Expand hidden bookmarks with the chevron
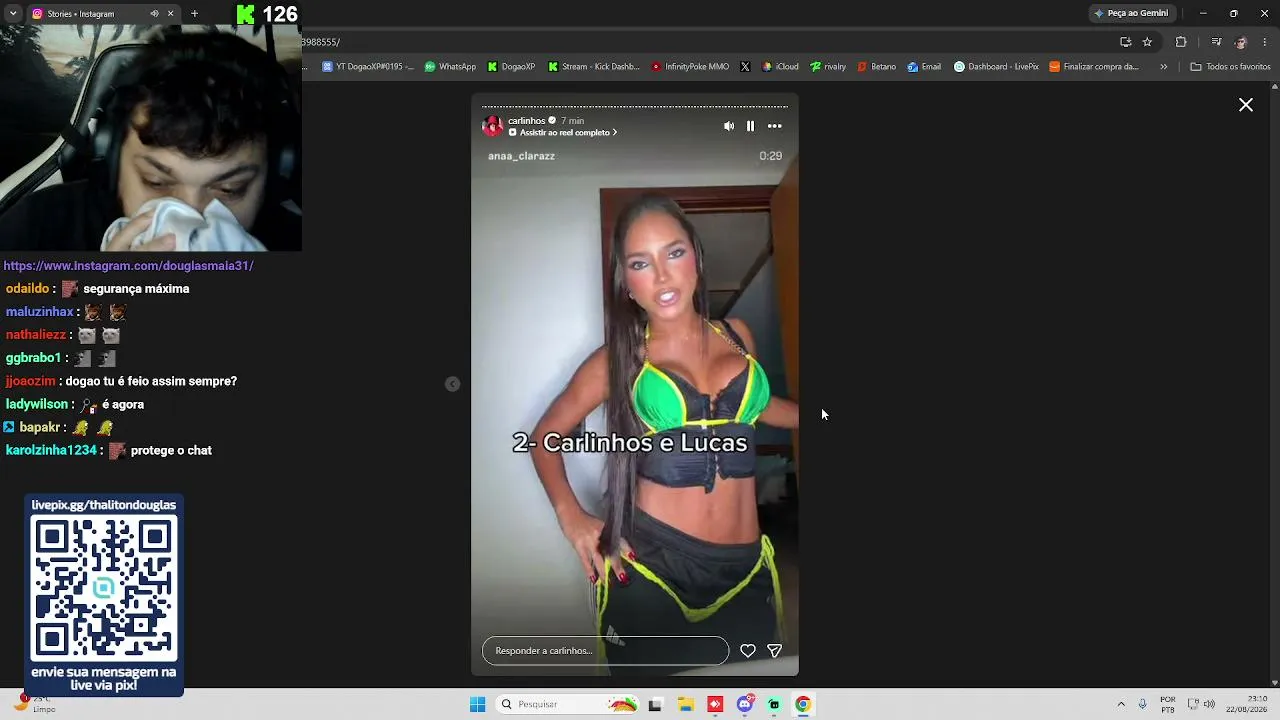 tap(1163, 67)
